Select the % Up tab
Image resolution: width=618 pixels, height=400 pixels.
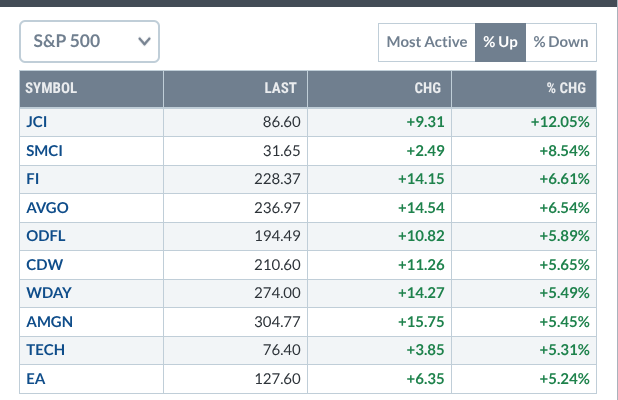(500, 42)
